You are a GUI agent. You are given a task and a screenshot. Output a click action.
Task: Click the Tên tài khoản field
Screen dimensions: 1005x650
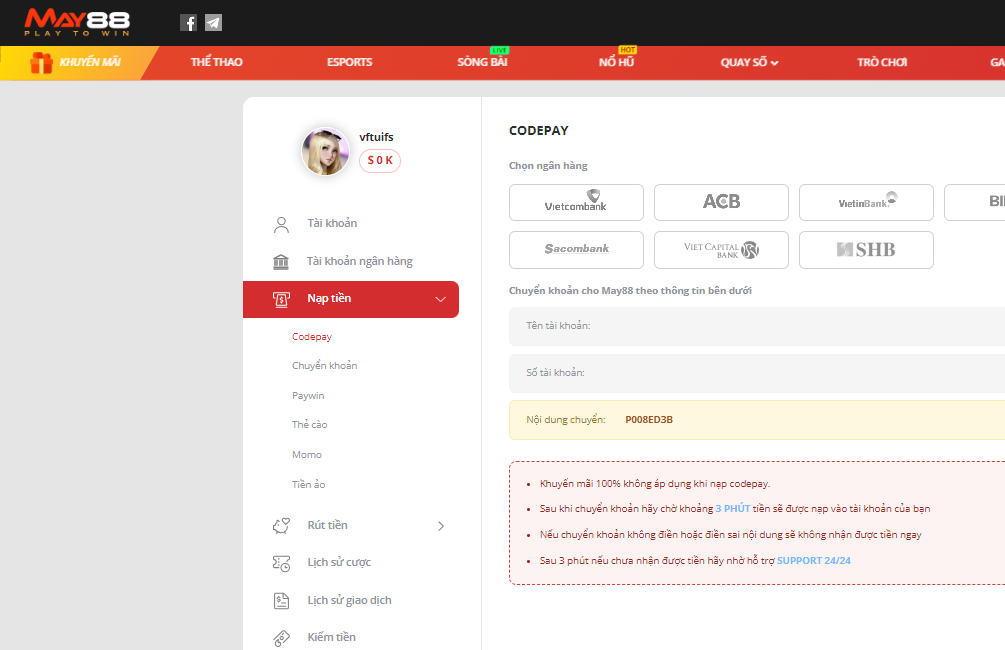757,326
